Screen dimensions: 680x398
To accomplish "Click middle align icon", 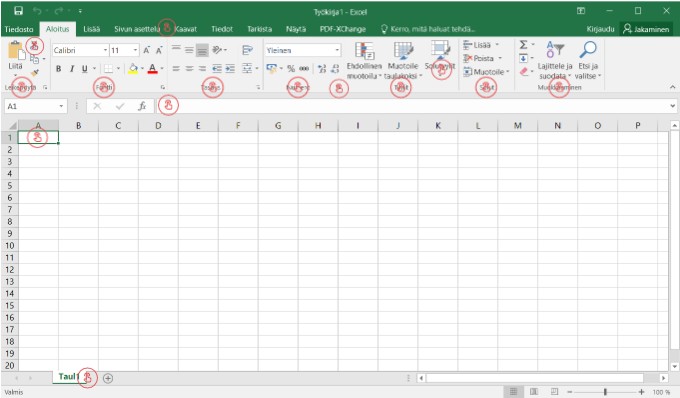I will pos(189,50).
